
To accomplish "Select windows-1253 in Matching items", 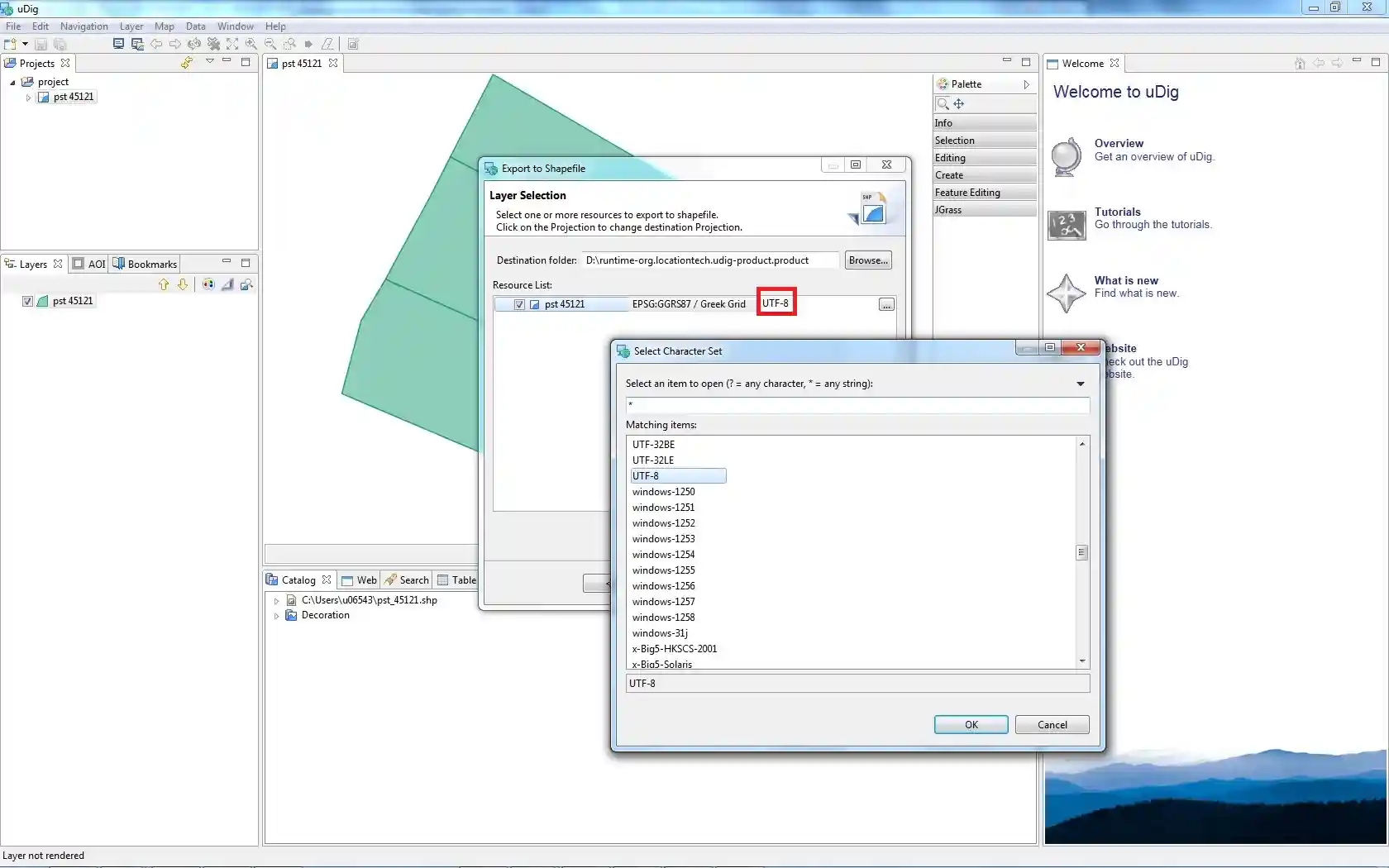I will click(663, 539).
